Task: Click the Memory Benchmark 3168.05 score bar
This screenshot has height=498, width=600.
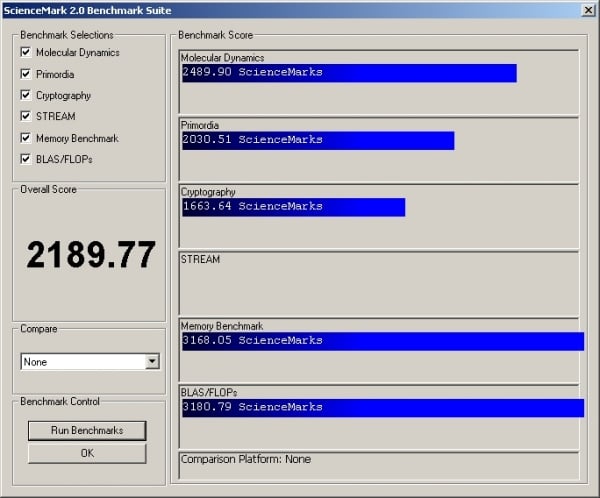Action: click(383, 341)
